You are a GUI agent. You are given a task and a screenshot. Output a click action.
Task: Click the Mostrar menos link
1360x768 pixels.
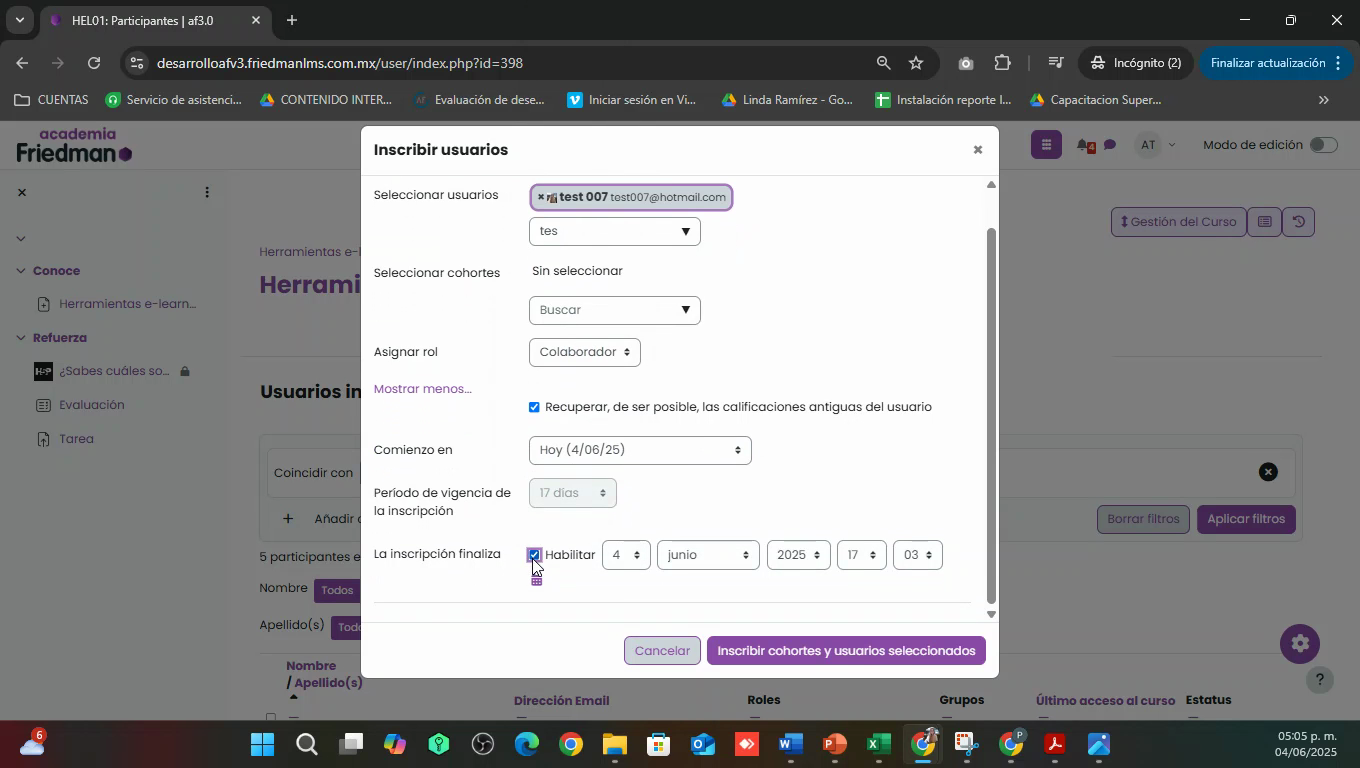(422, 389)
